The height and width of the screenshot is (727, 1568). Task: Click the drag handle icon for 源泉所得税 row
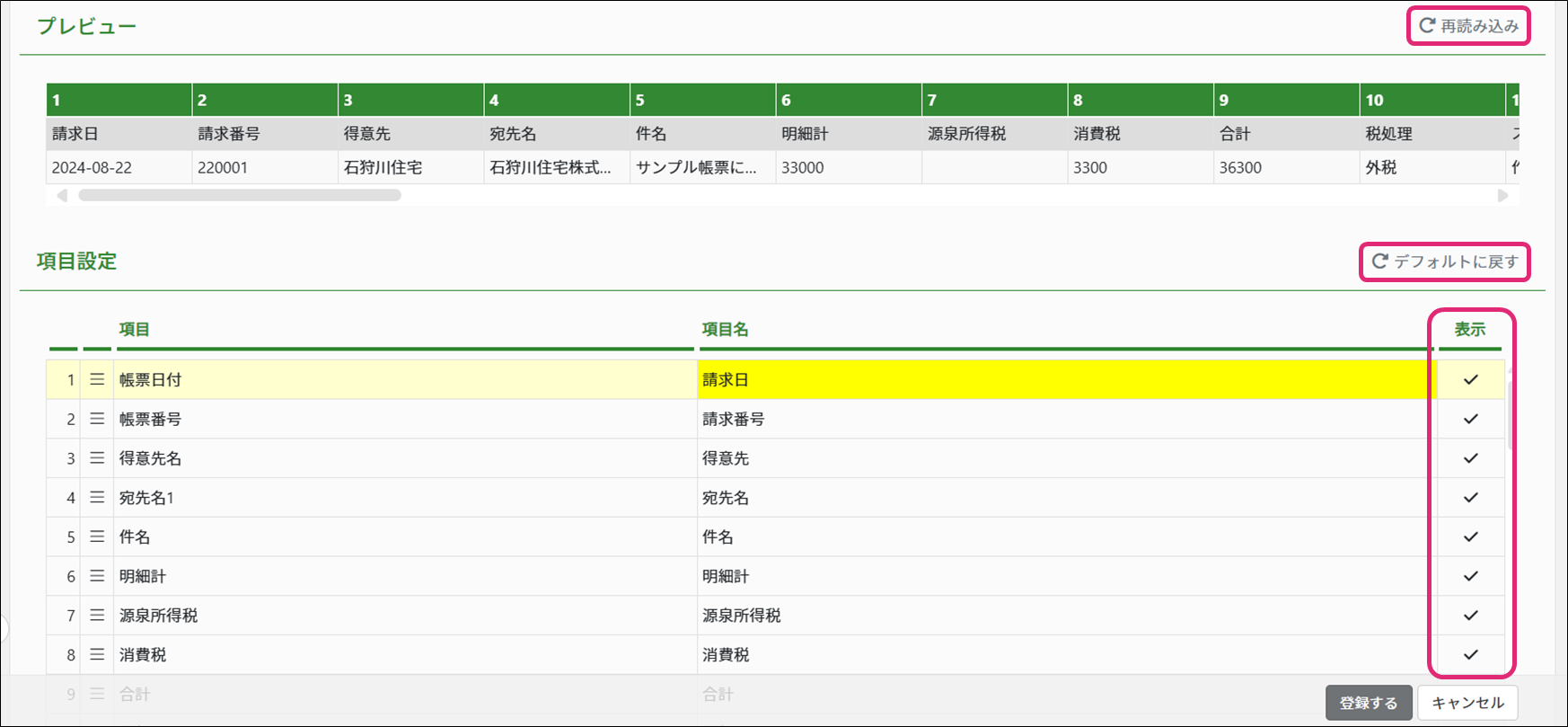pos(97,616)
